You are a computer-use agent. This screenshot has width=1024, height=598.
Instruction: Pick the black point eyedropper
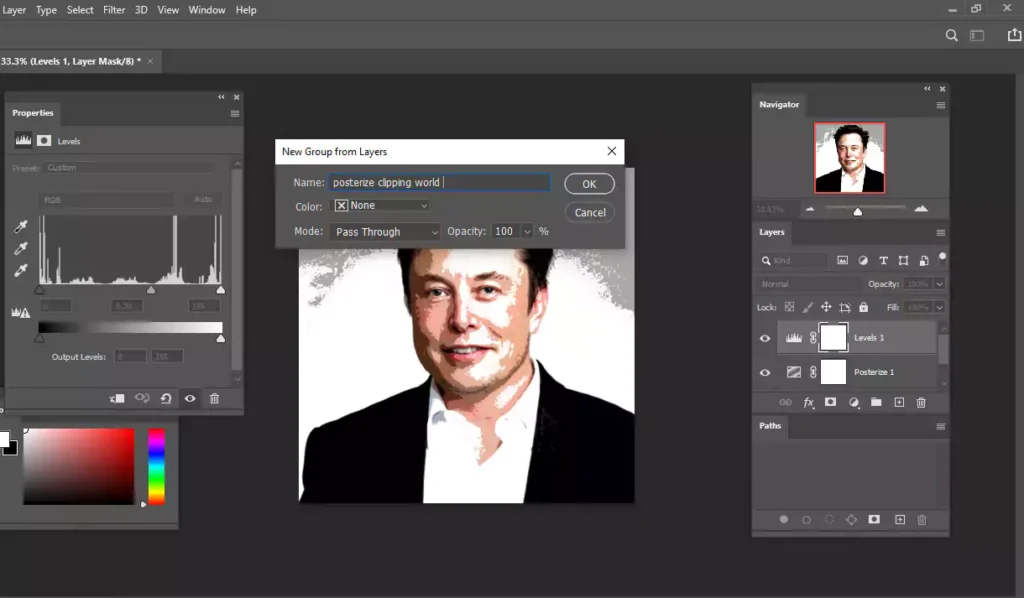[x=21, y=227]
